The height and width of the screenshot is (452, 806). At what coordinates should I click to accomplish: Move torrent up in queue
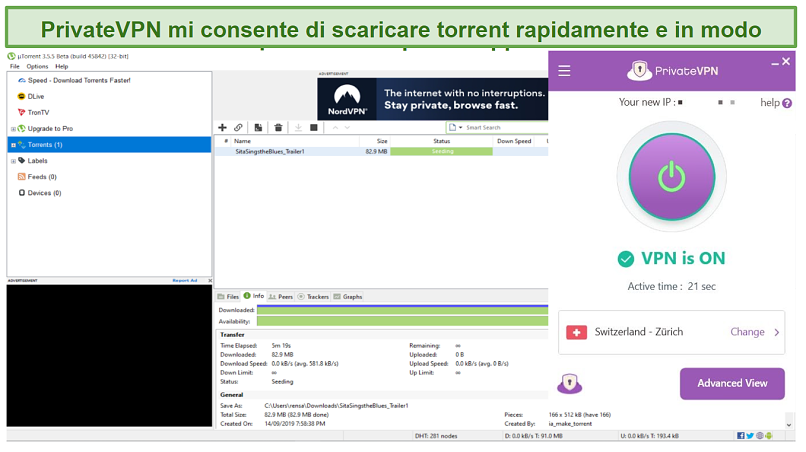click(335, 128)
